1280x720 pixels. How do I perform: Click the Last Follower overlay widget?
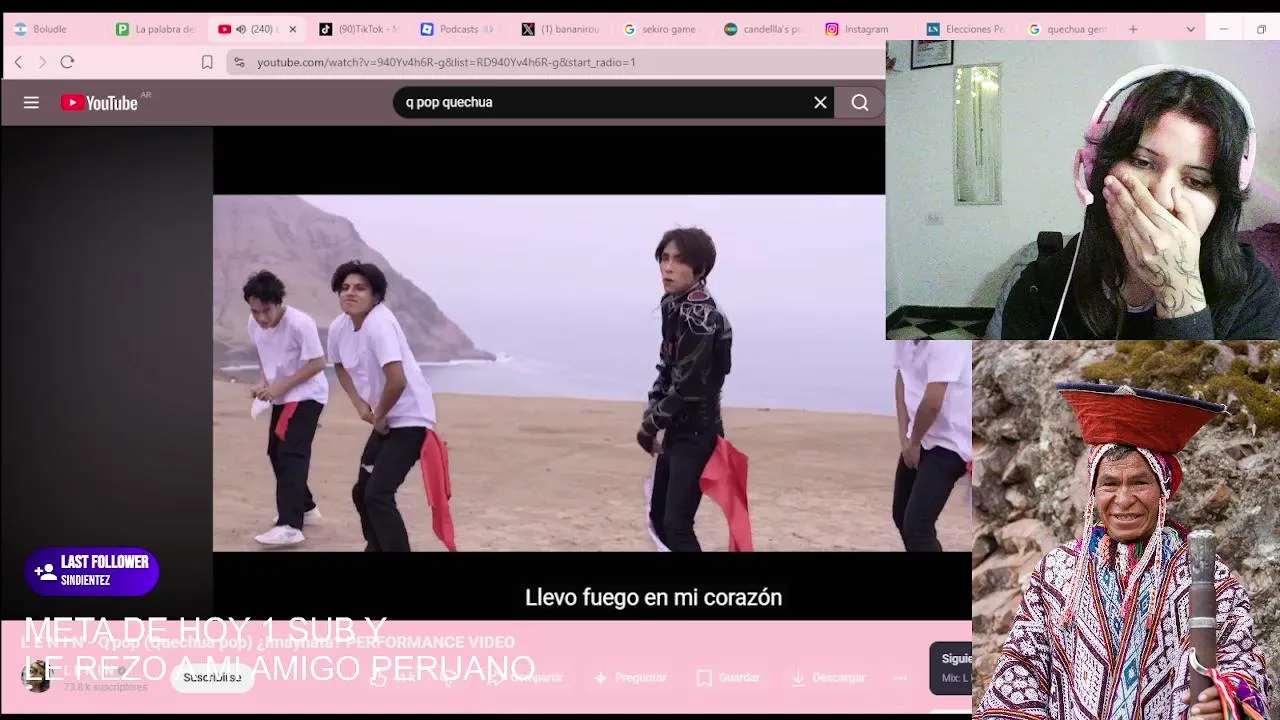click(x=92, y=571)
